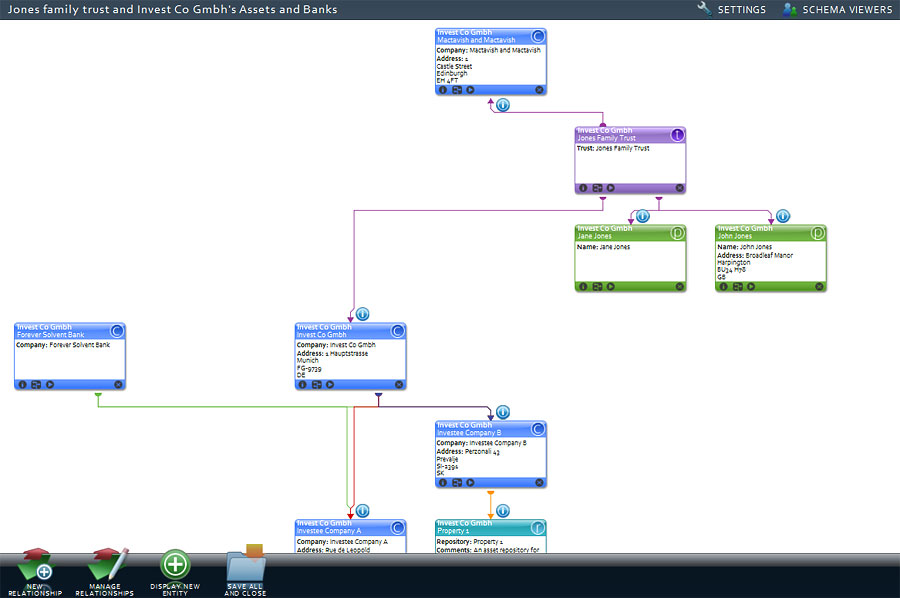This screenshot has height=598, width=900.
Task: Click the New Relationship button
Action: click(35, 573)
